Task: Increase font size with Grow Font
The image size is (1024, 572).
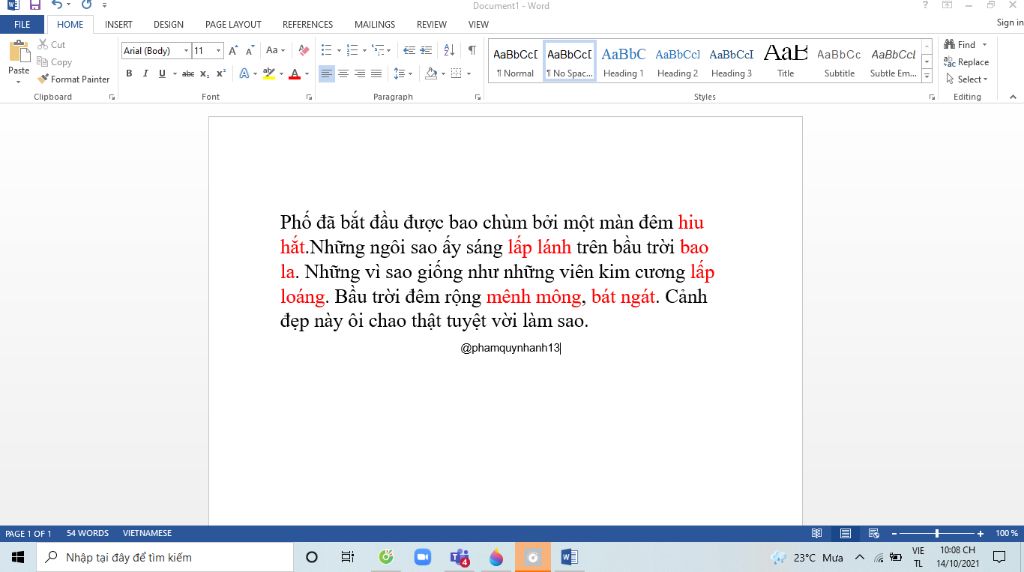Action: [233, 50]
